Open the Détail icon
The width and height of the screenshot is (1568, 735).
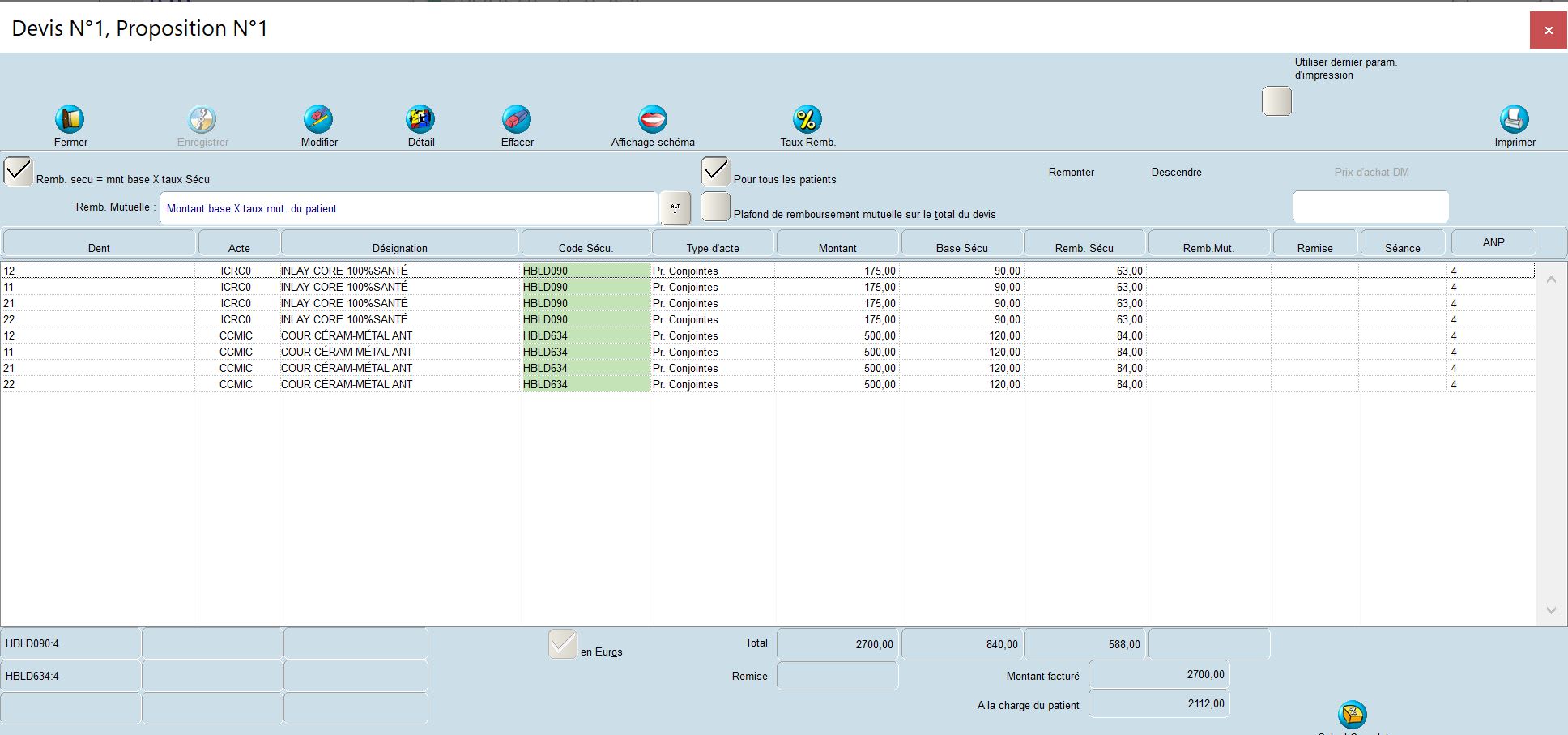click(420, 120)
